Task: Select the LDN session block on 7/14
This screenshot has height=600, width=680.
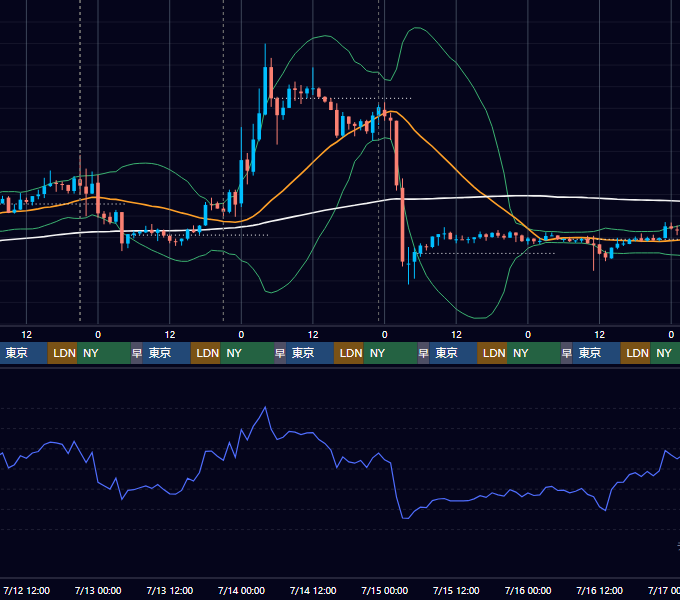Action: click(x=349, y=353)
